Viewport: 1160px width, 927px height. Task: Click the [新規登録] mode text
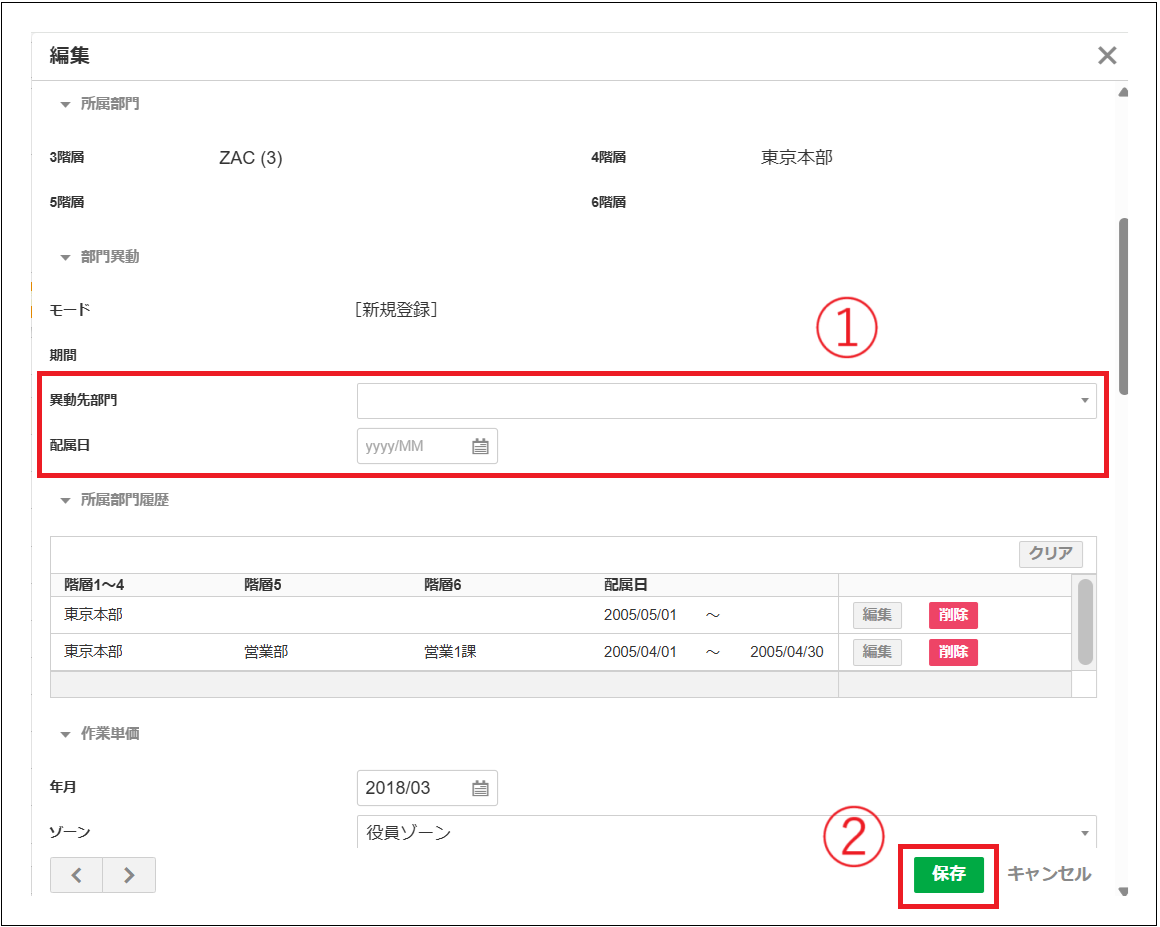397,309
